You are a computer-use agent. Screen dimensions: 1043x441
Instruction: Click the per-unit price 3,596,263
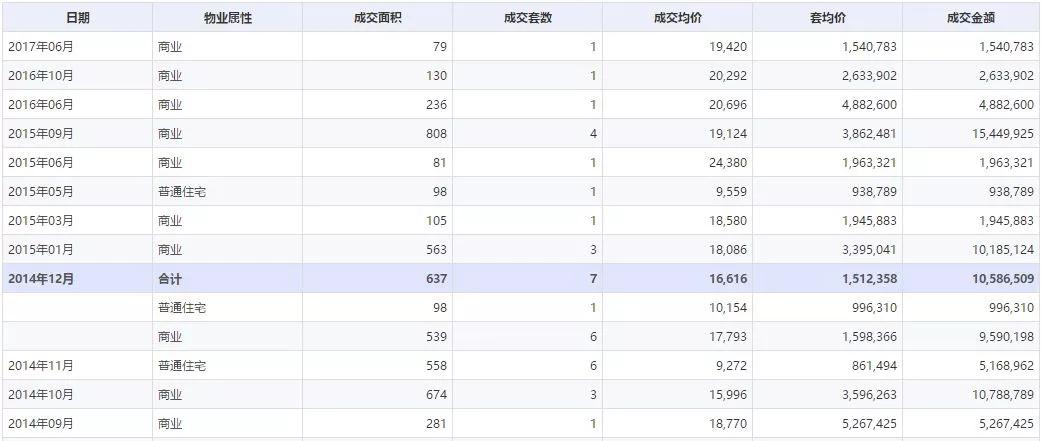[x=869, y=395]
